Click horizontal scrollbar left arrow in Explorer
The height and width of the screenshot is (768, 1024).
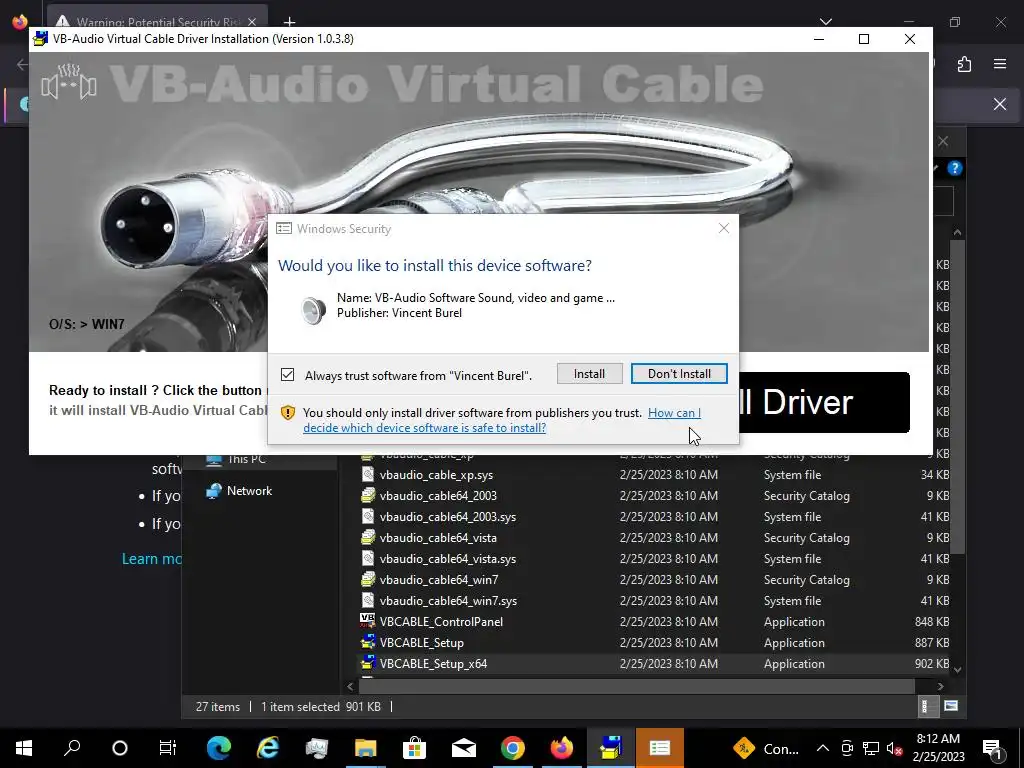(x=350, y=686)
